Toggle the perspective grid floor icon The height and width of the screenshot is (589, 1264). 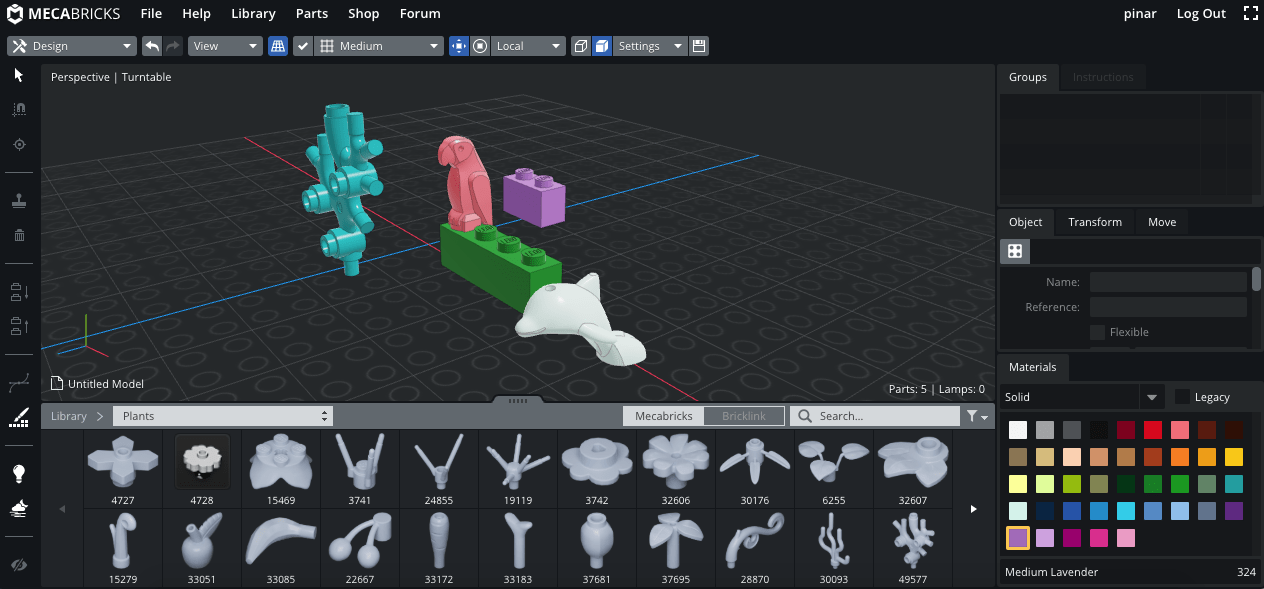click(x=278, y=46)
